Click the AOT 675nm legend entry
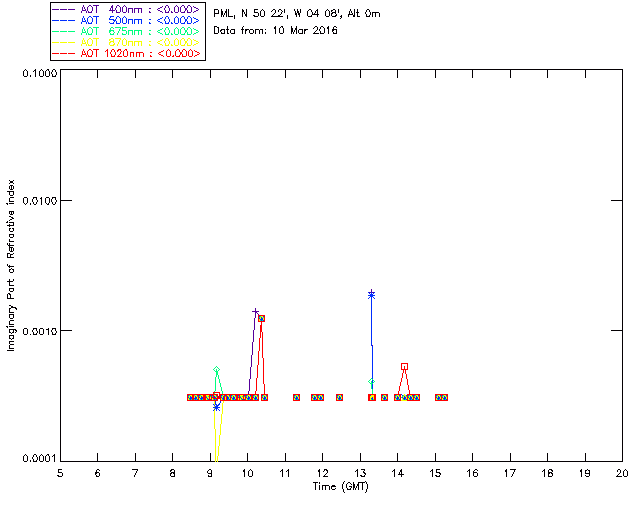The height and width of the screenshot is (512, 640). (127, 31)
